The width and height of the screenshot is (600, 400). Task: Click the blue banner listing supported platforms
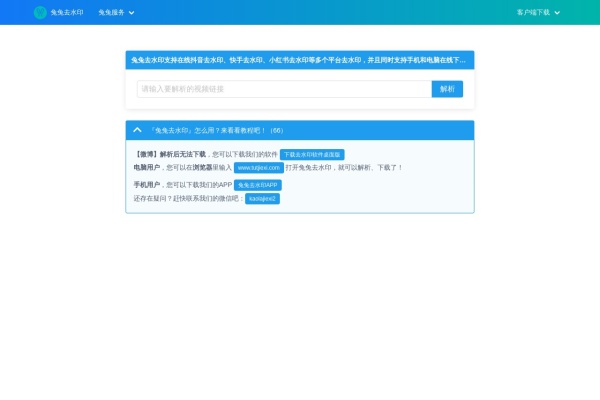coord(300,60)
